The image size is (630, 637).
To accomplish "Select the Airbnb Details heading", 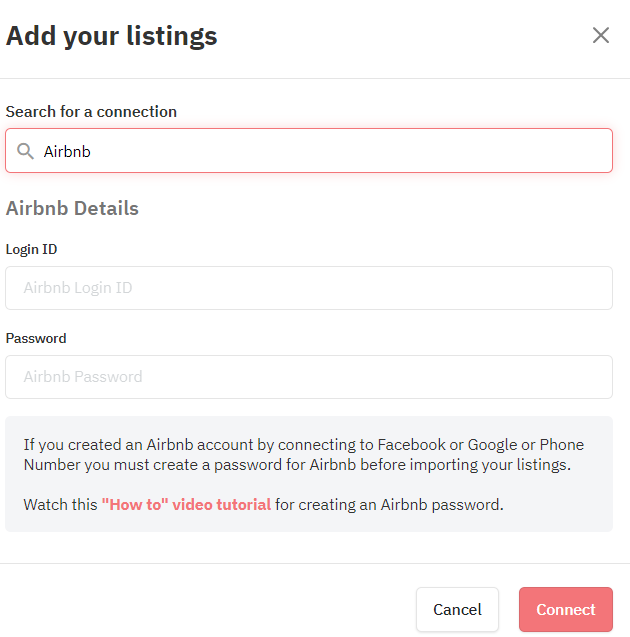I will [72, 208].
